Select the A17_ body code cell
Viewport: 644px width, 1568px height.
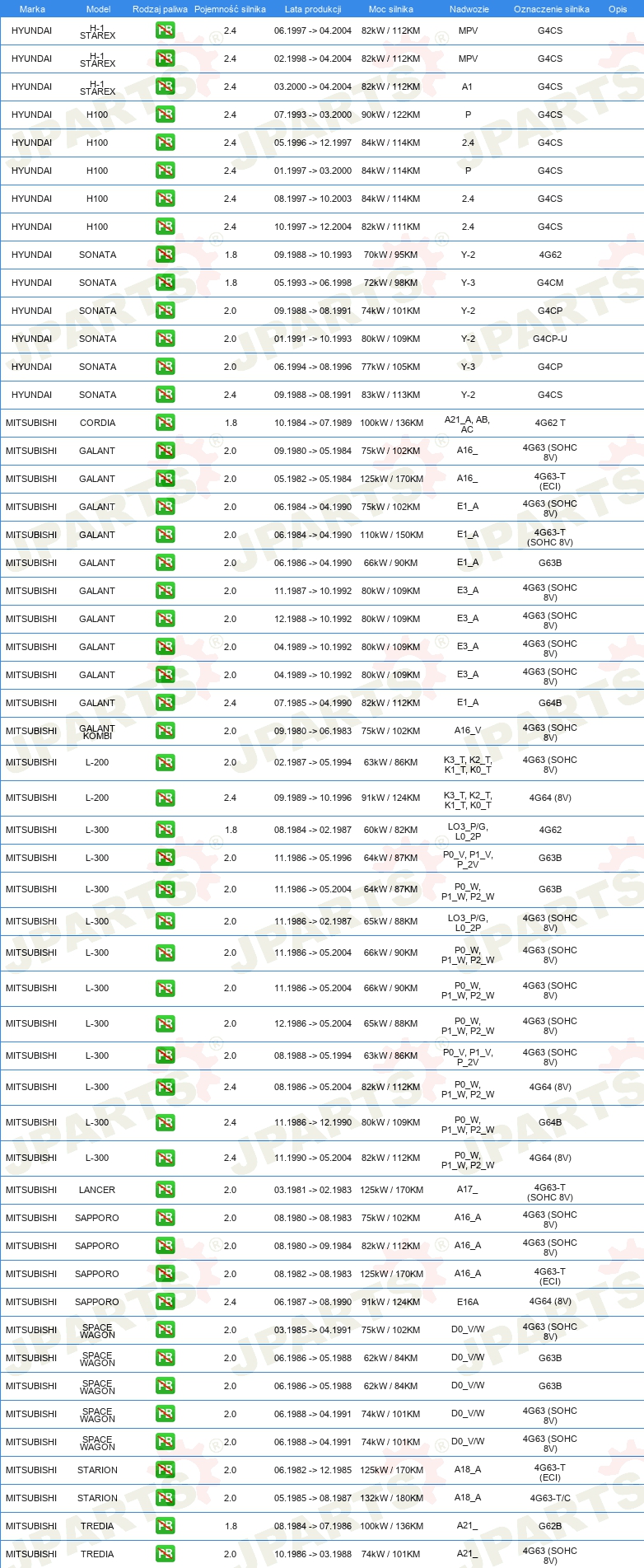468,1190
